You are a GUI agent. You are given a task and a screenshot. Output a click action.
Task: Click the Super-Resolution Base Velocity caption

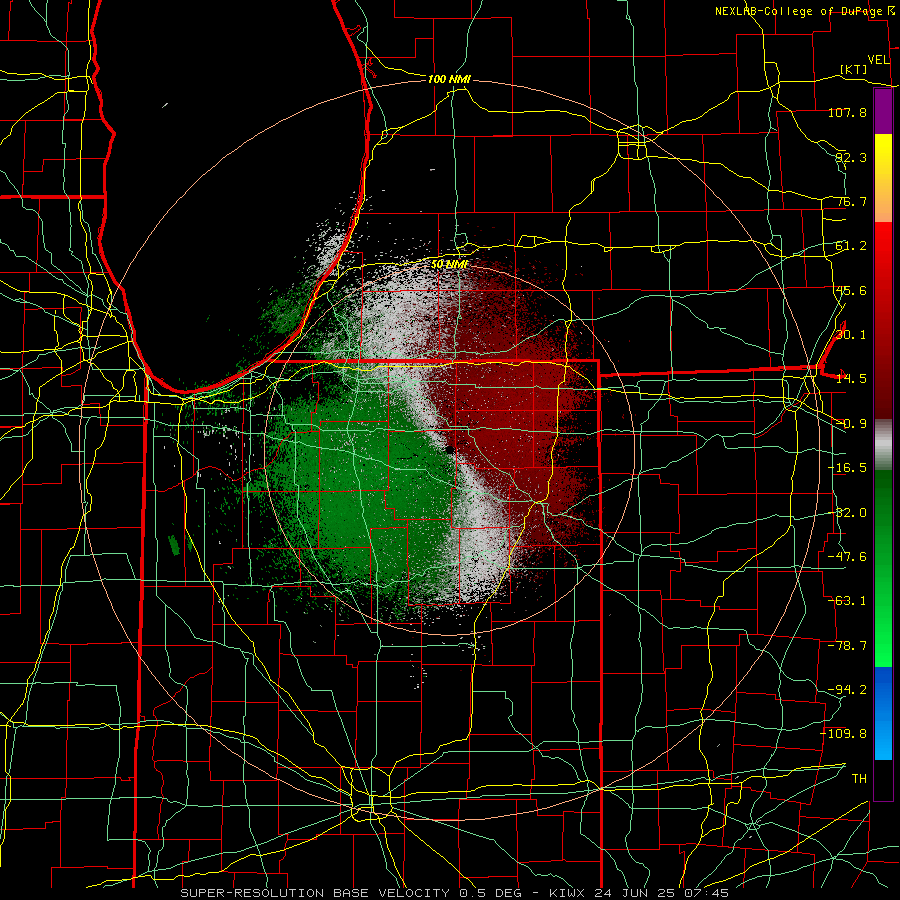(x=455, y=893)
